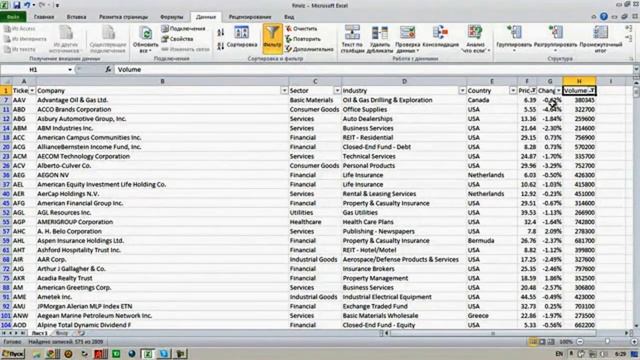Click Повторить reapply filter button
This screenshot has height=360, width=640.
click(303, 39)
